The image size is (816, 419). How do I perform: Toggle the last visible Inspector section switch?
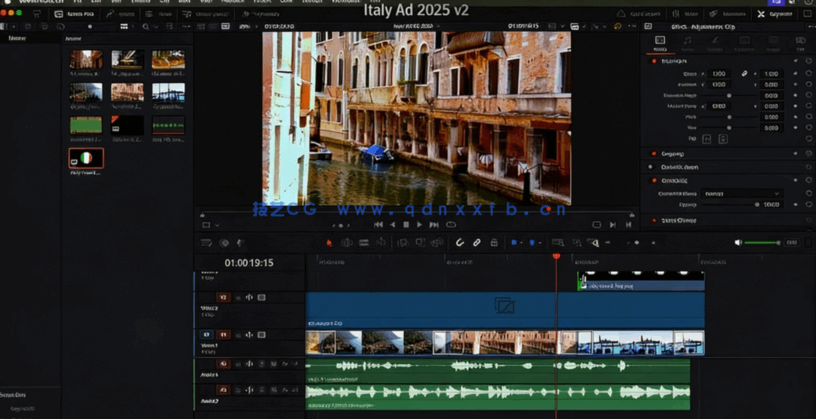click(x=654, y=220)
